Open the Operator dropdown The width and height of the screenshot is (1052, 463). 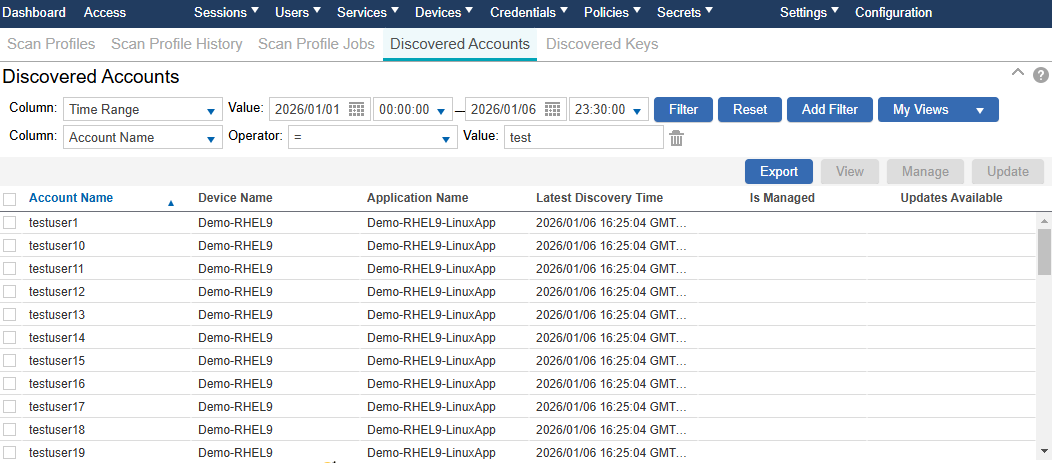point(446,138)
